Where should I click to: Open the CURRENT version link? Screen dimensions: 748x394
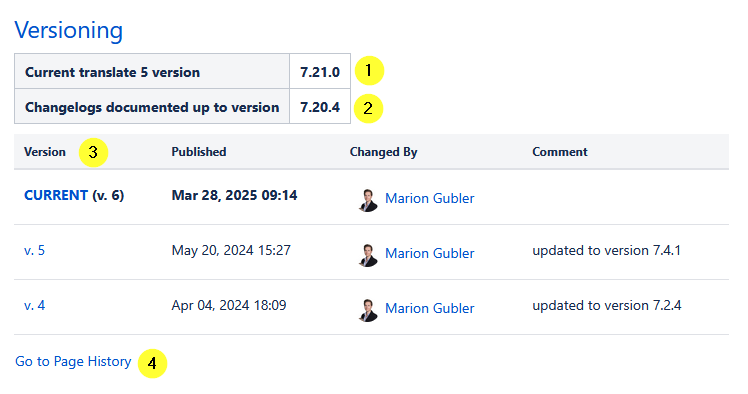(x=56, y=195)
